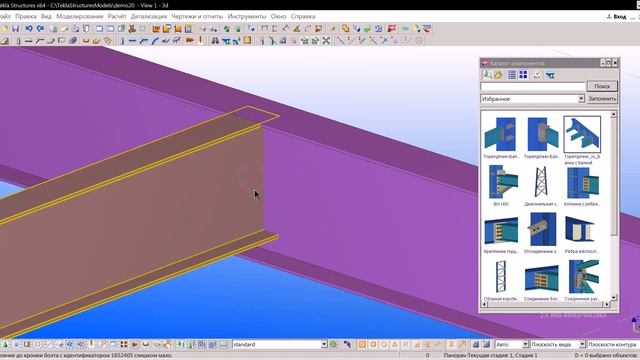Open the Расчёт menu
640x360 pixels.
pos(117,16)
